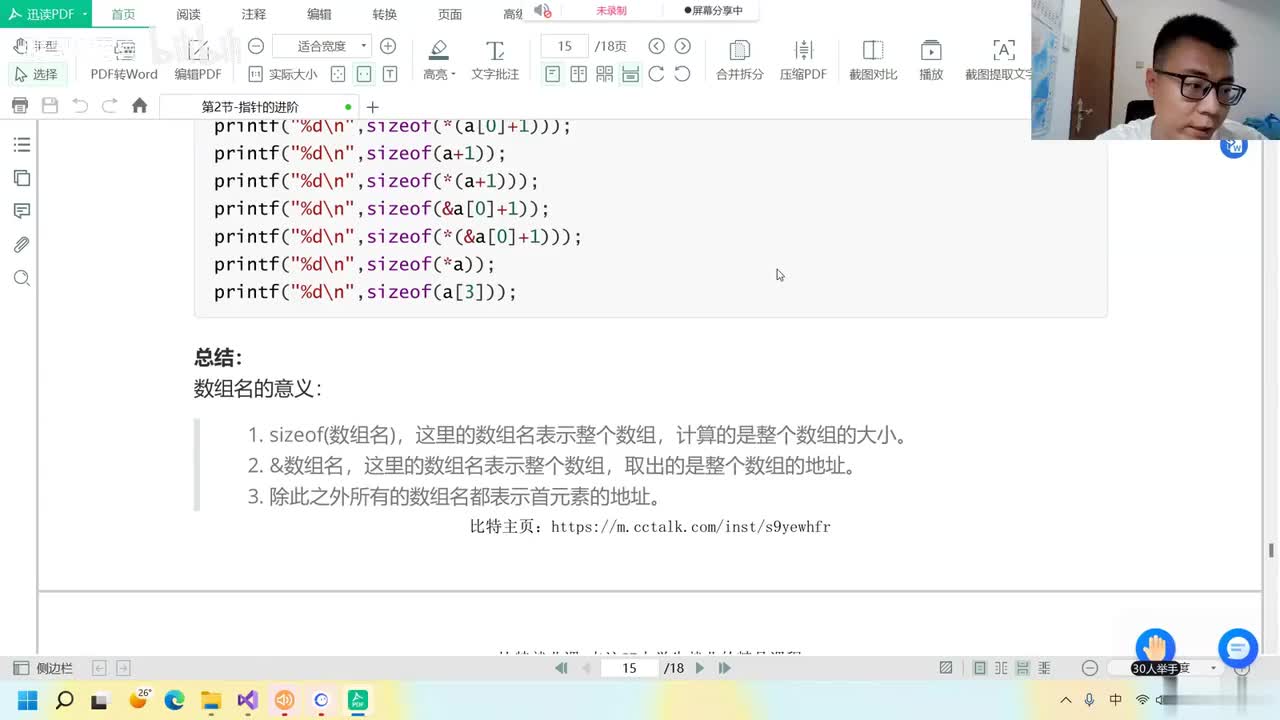The width and height of the screenshot is (1280, 720).
Task: Select the 第2节-指针的进阶 document tab
Action: click(259, 107)
